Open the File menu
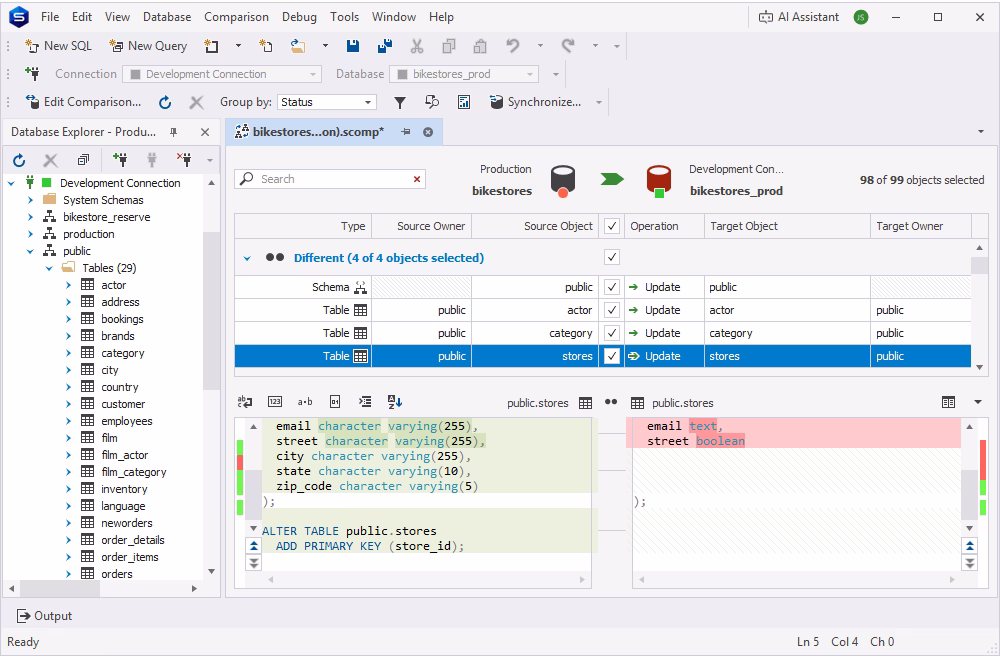The width and height of the screenshot is (1000, 656). click(50, 17)
